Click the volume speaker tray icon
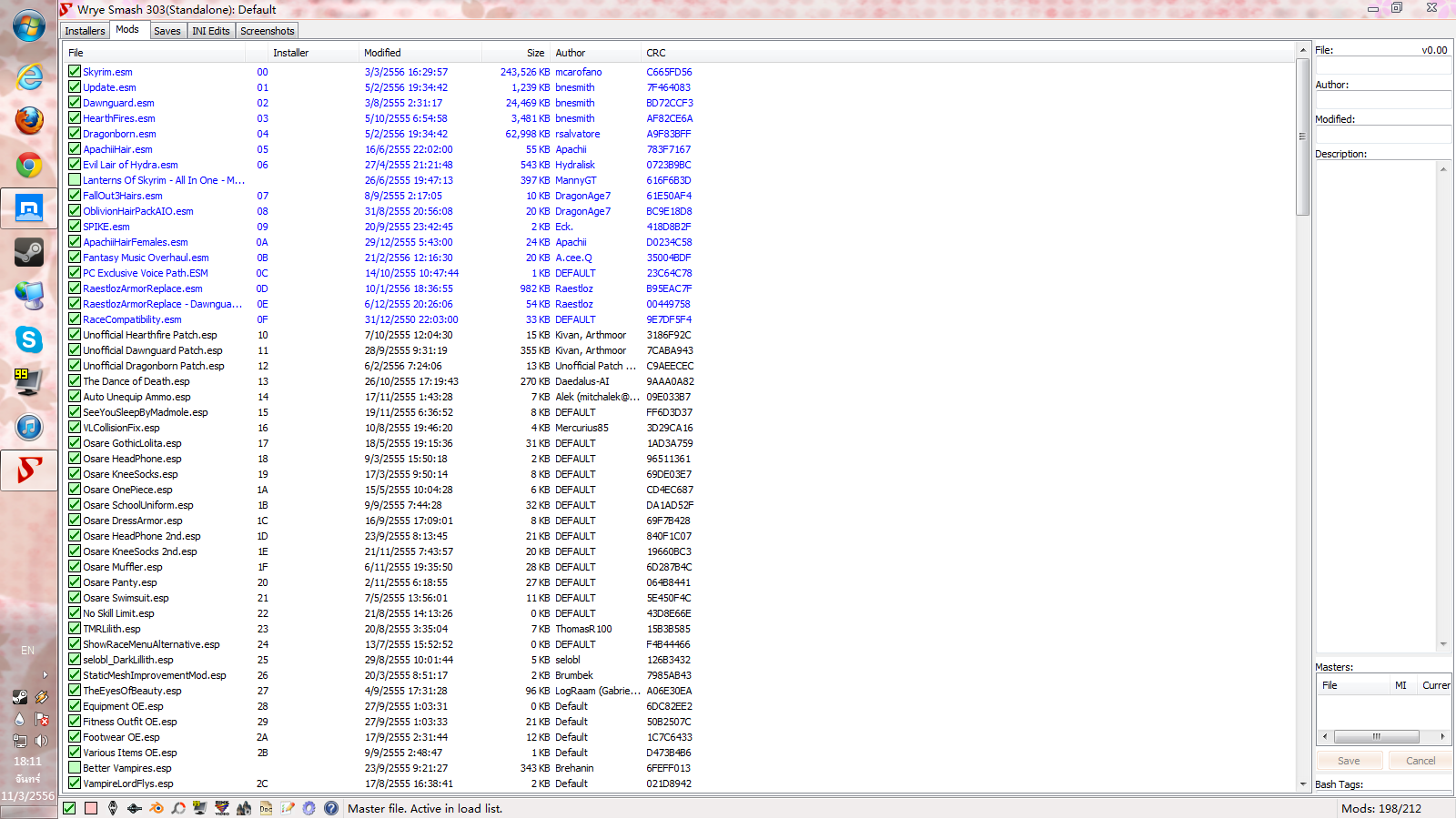 (41, 741)
